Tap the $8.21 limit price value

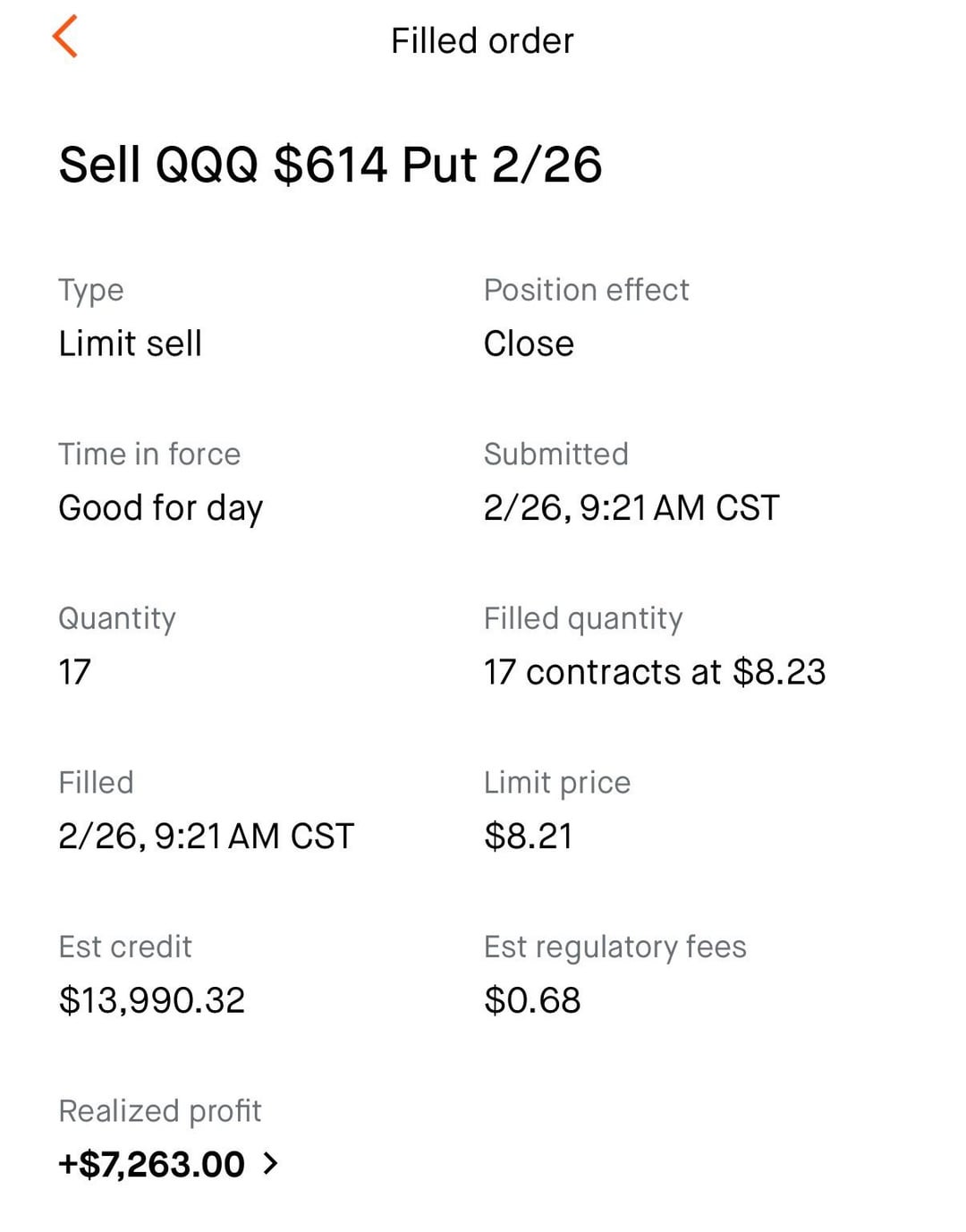[528, 837]
